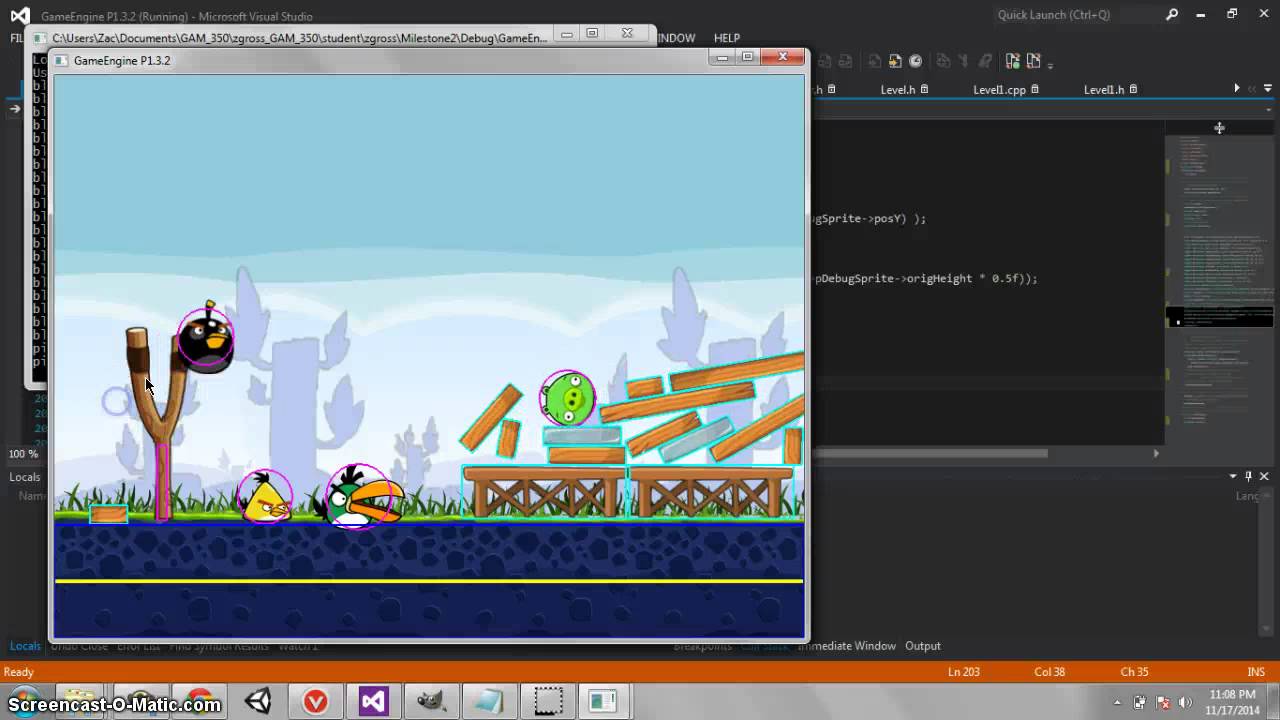Click the green big-beaked bird in the game
The width and height of the screenshot is (1280, 720).
click(x=361, y=497)
